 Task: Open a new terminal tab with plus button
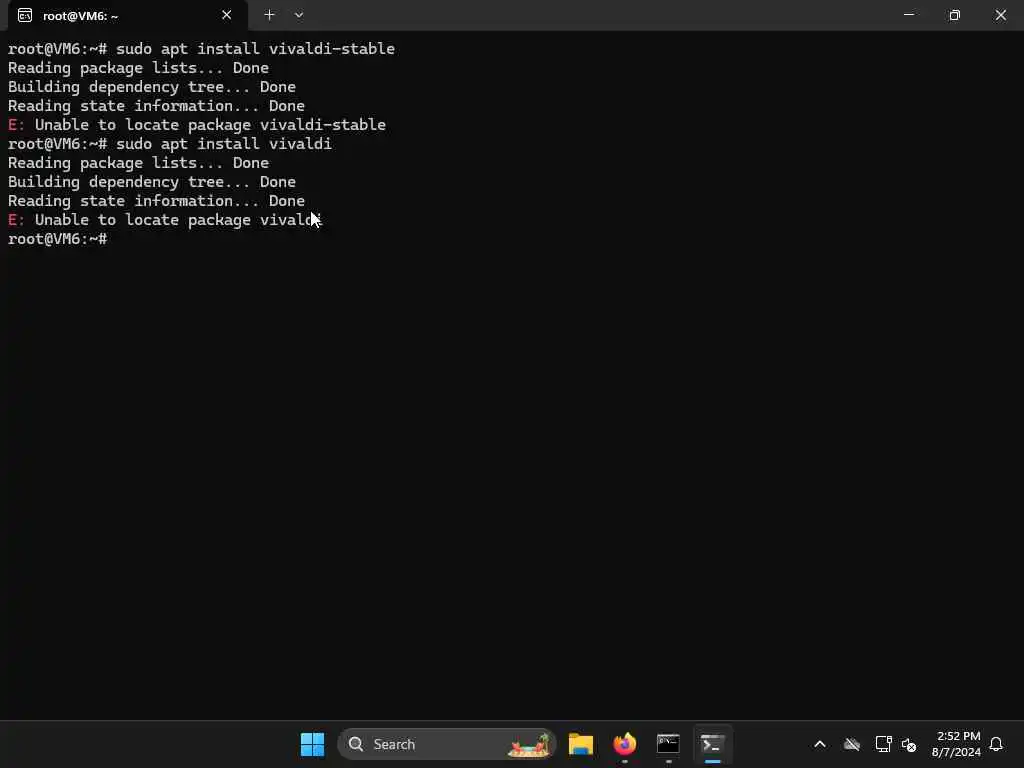(269, 15)
